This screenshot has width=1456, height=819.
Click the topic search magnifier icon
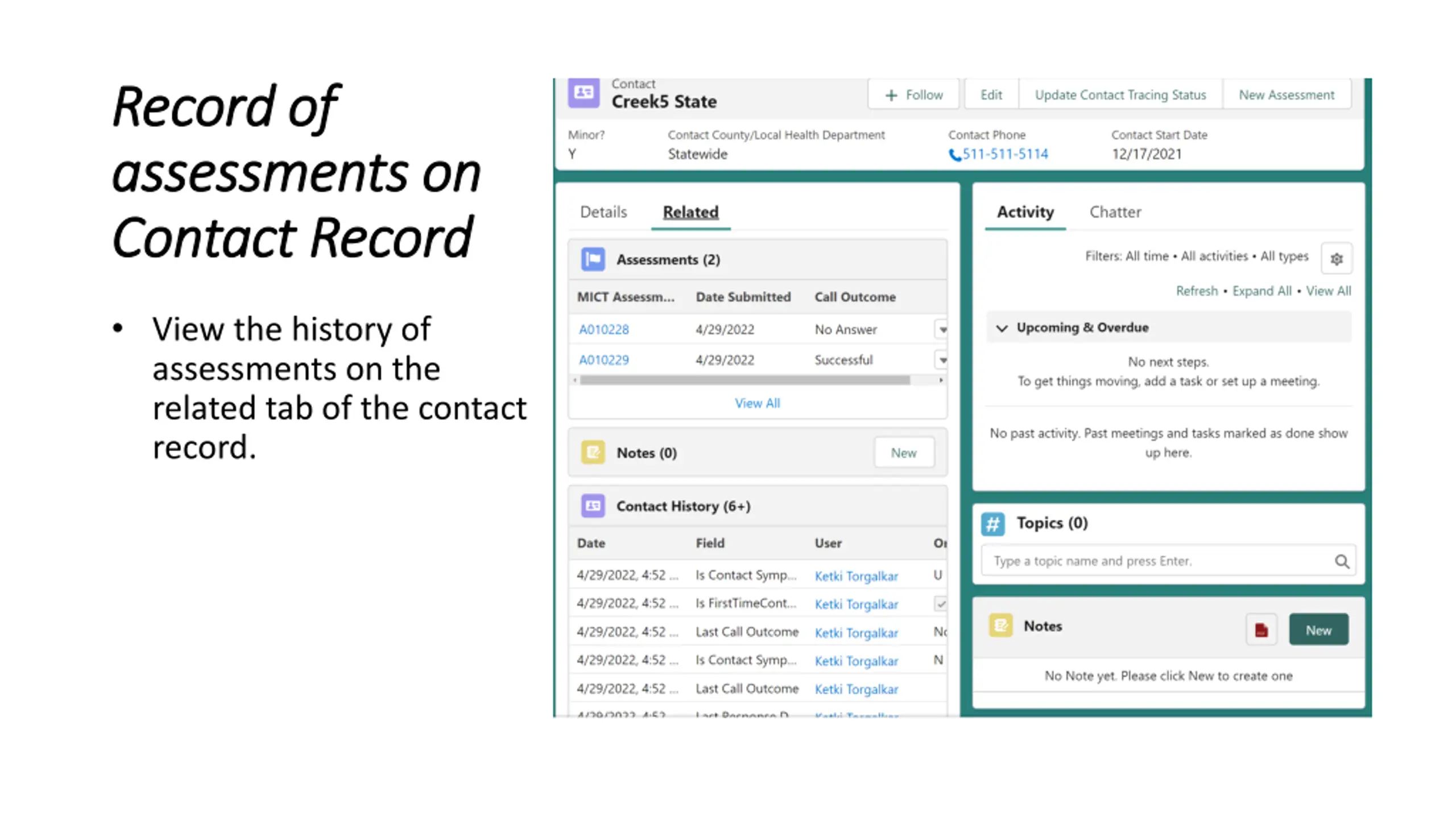[x=1342, y=561]
